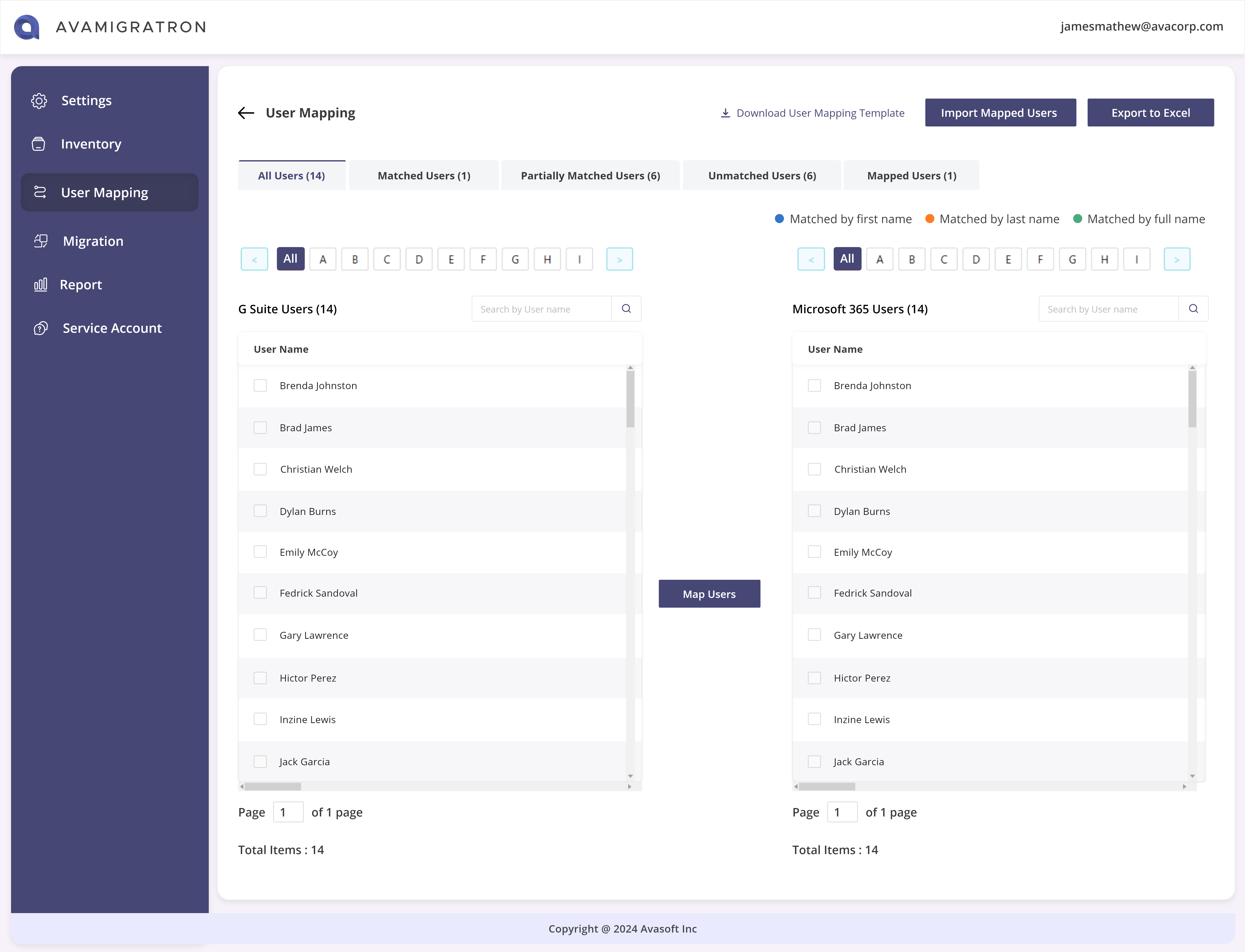
Task: Check Emily McCoy in Microsoft 365 list
Action: (x=814, y=552)
